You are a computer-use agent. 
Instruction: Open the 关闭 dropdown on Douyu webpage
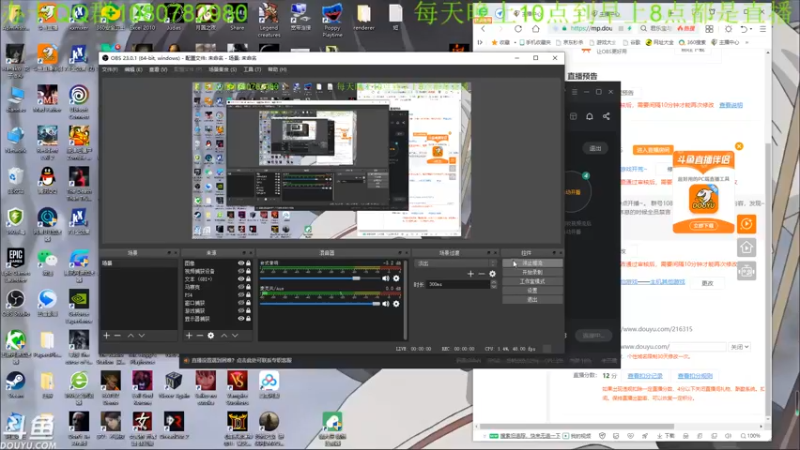739,347
